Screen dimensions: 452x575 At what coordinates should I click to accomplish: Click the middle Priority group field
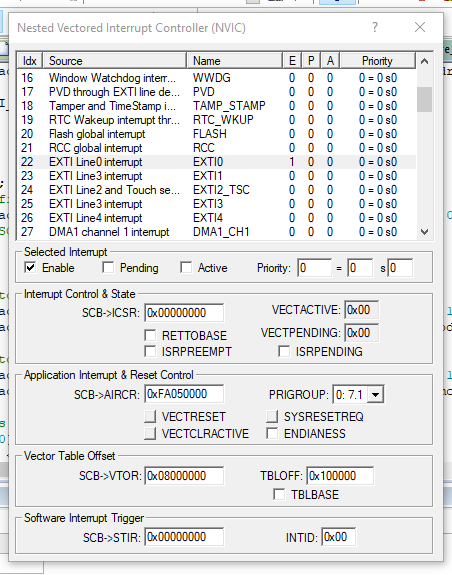coord(360,268)
